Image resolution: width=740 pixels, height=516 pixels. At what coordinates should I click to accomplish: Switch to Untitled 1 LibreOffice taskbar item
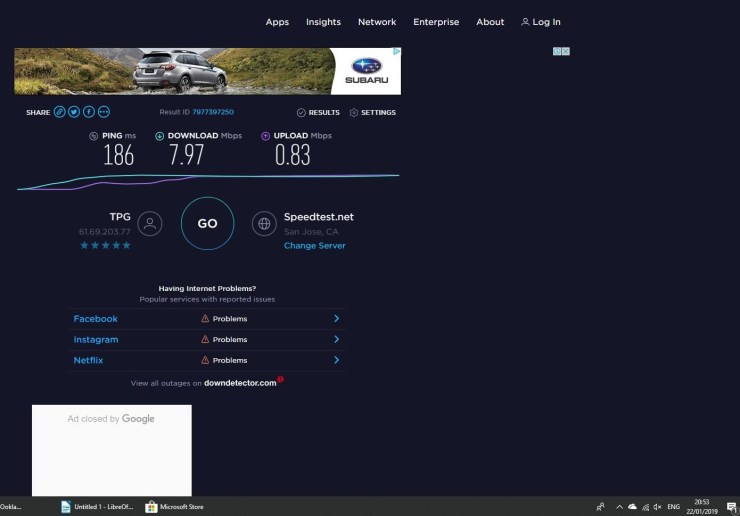tap(97, 507)
